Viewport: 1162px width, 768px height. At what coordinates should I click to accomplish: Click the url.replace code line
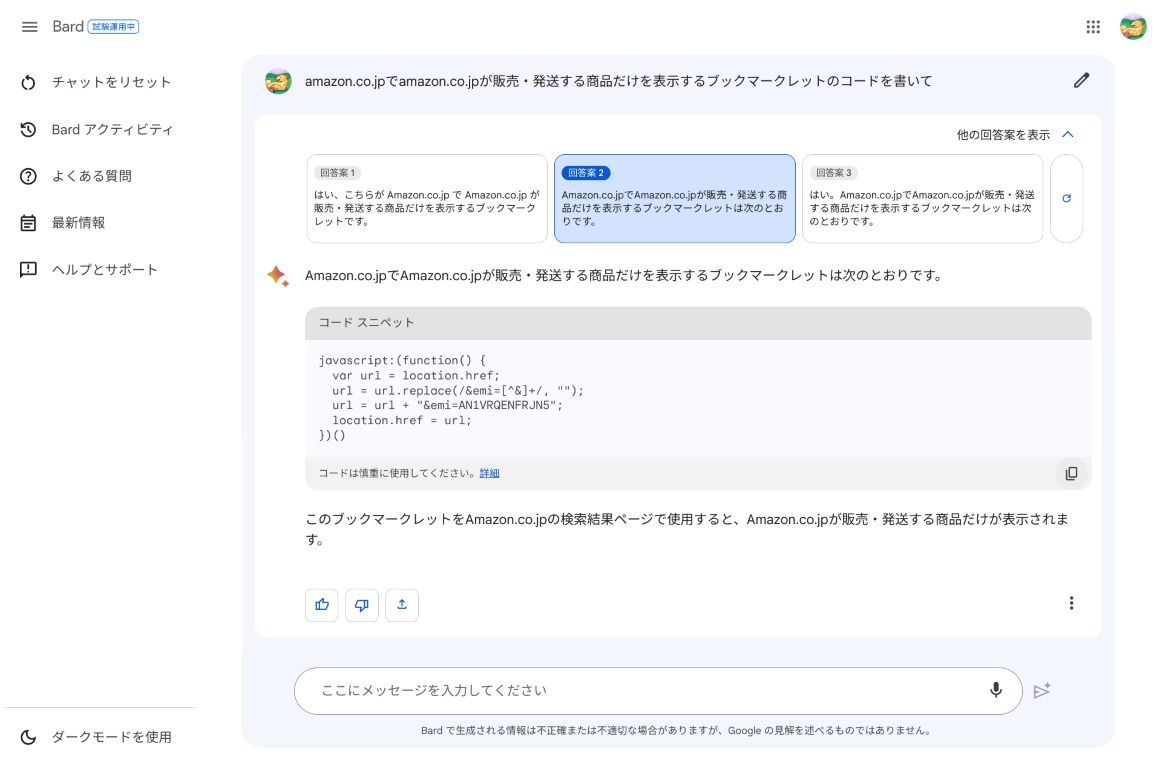pos(458,391)
